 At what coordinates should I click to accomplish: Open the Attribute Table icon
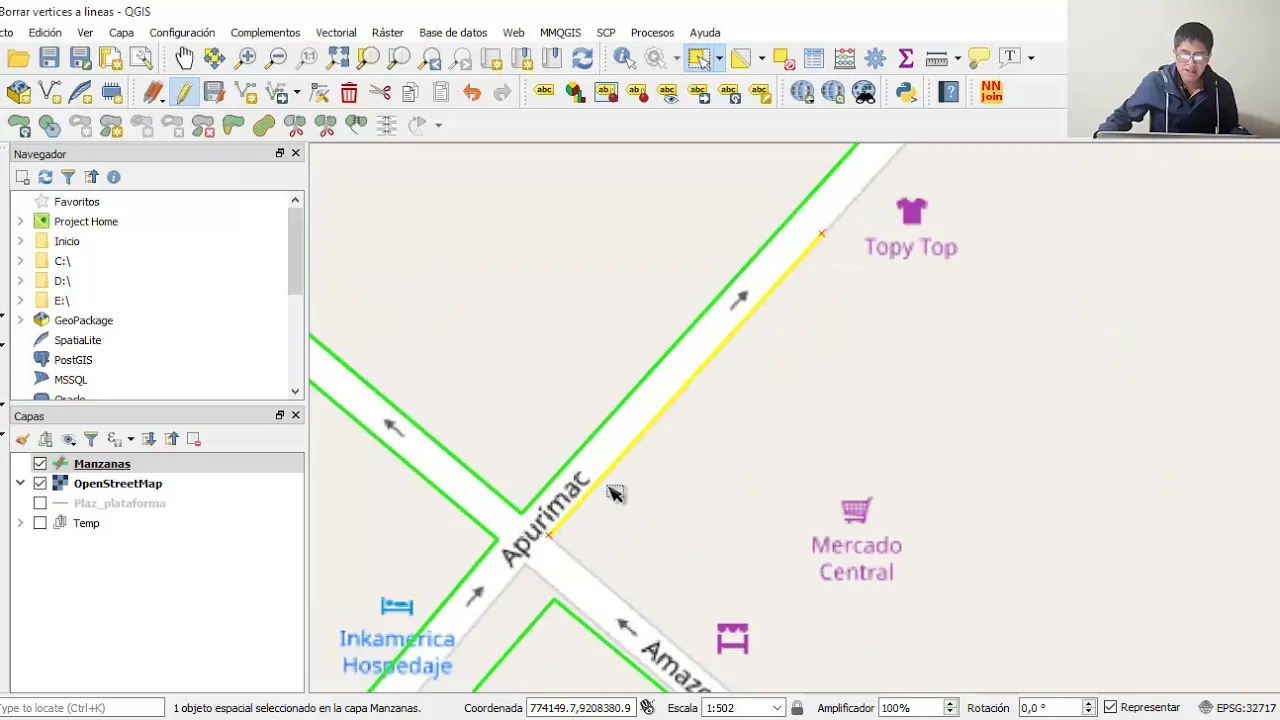point(814,58)
